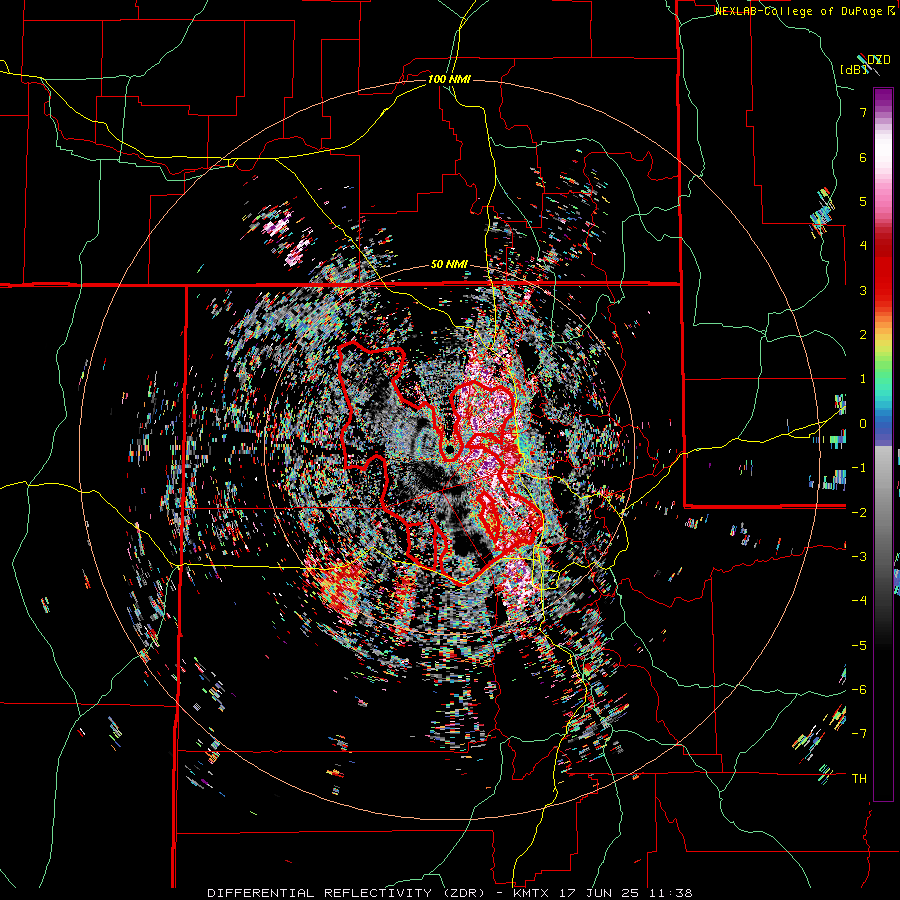Click the -1 value on the scale
The image size is (900, 900).
coord(859,468)
